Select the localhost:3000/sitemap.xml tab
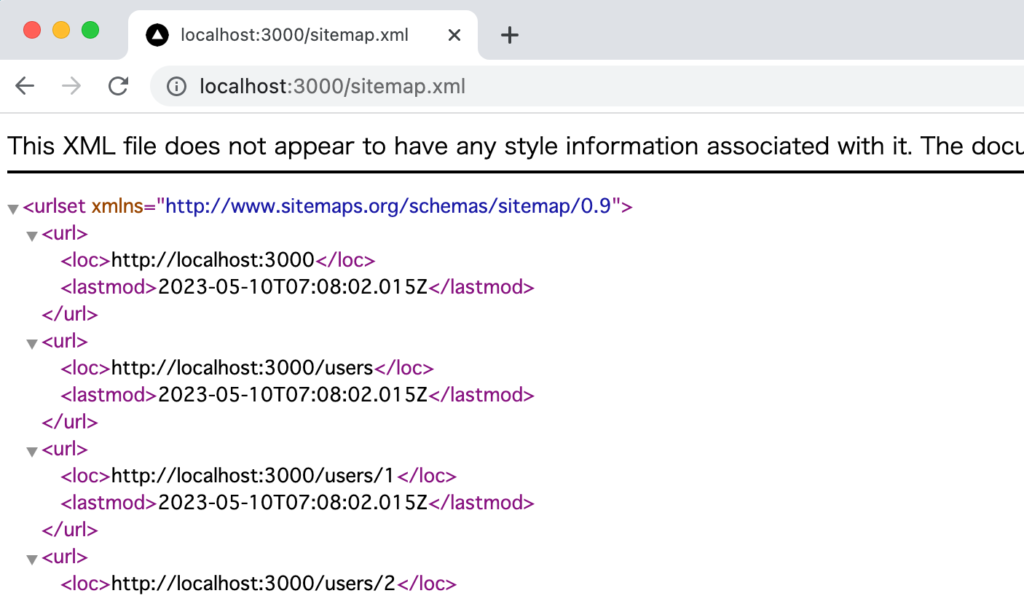1024x596 pixels. 290,34
